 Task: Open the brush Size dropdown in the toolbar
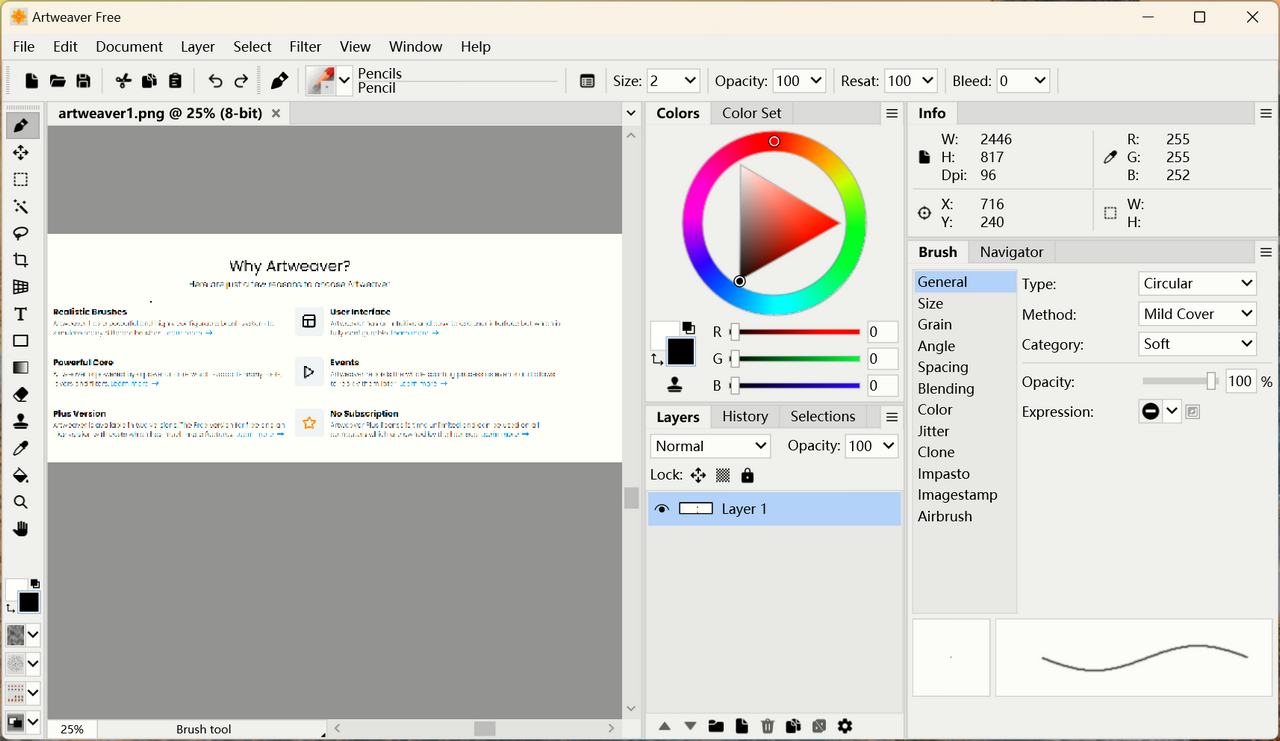click(x=673, y=80)
